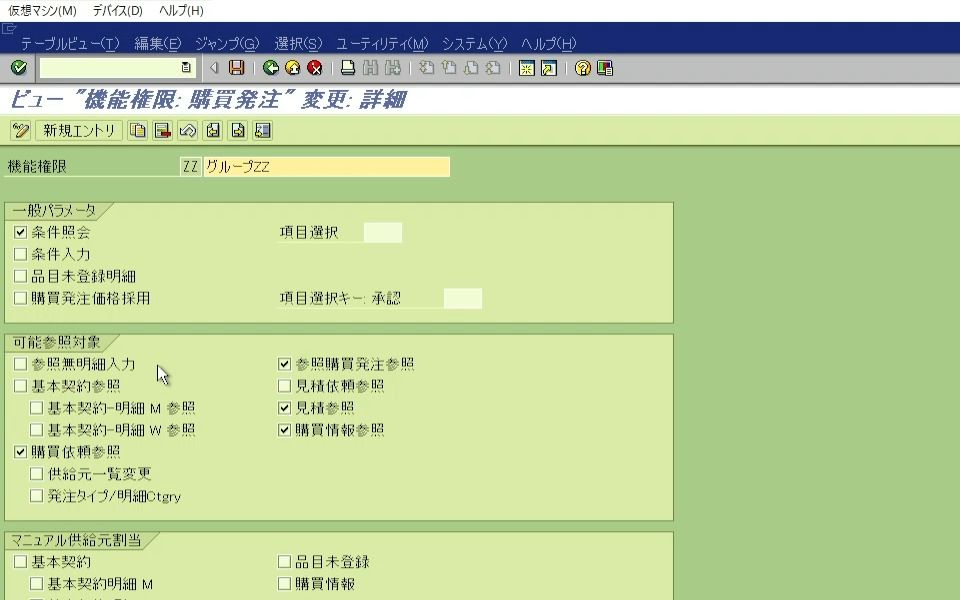Open the ジャンプ menu
Viewport: 960px width, 600px height.
(227, 43)
